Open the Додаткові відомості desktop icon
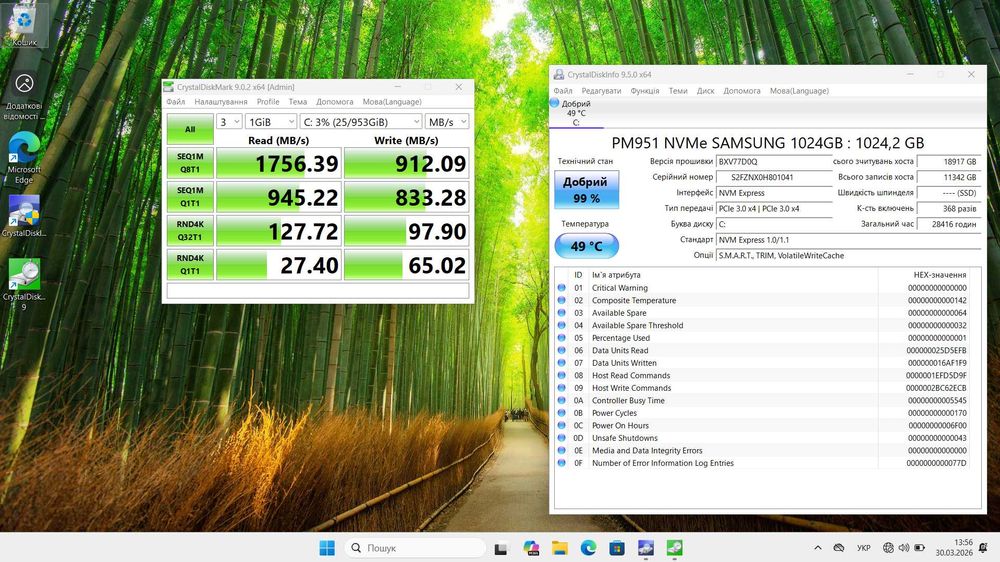 (24, 94)
